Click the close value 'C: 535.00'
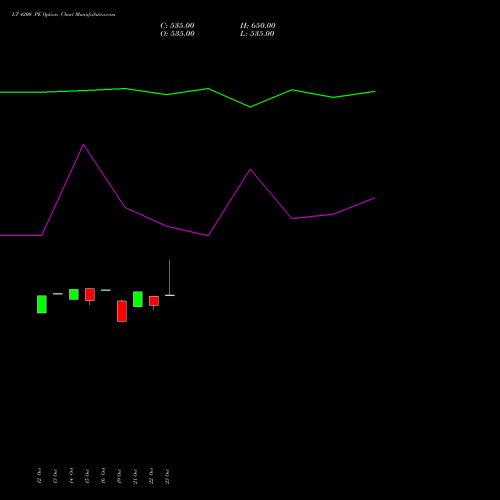 click(177, 26)
